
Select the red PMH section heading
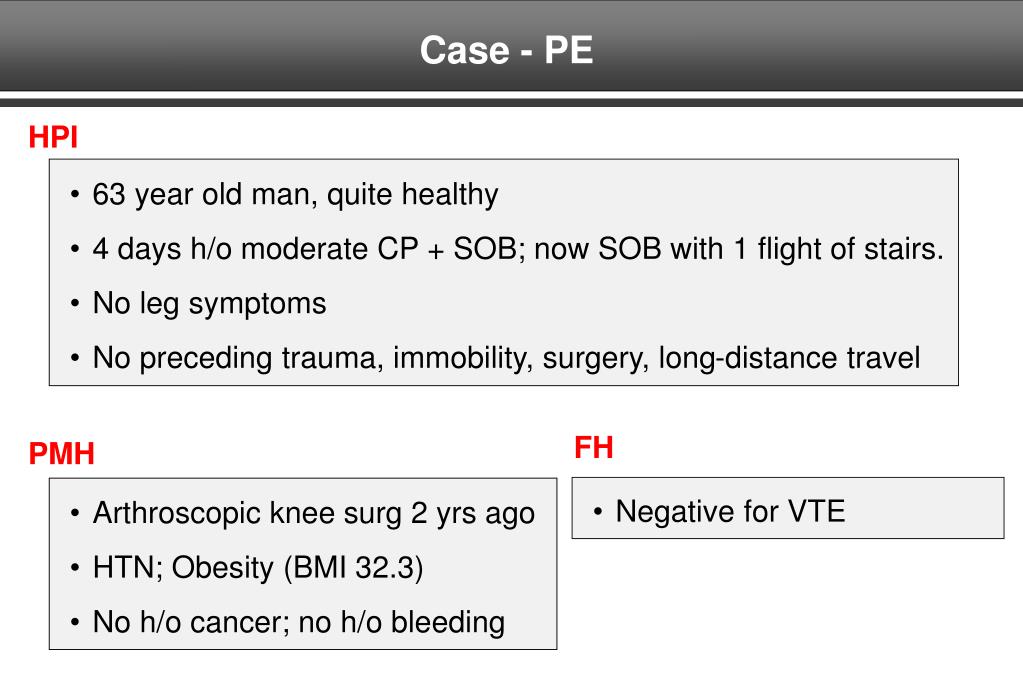coord(61,454)
